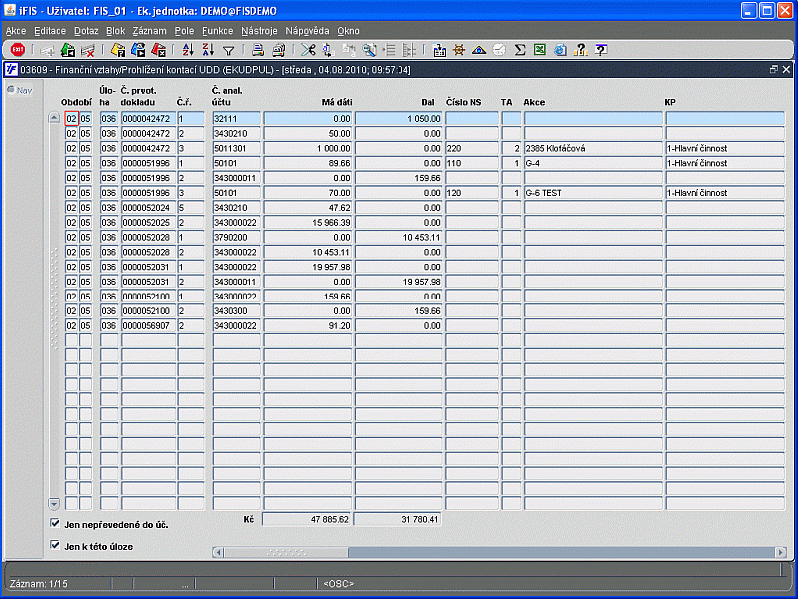Open the Funkce menu
This screenshot has height=599, width=798.
(217, 31)
